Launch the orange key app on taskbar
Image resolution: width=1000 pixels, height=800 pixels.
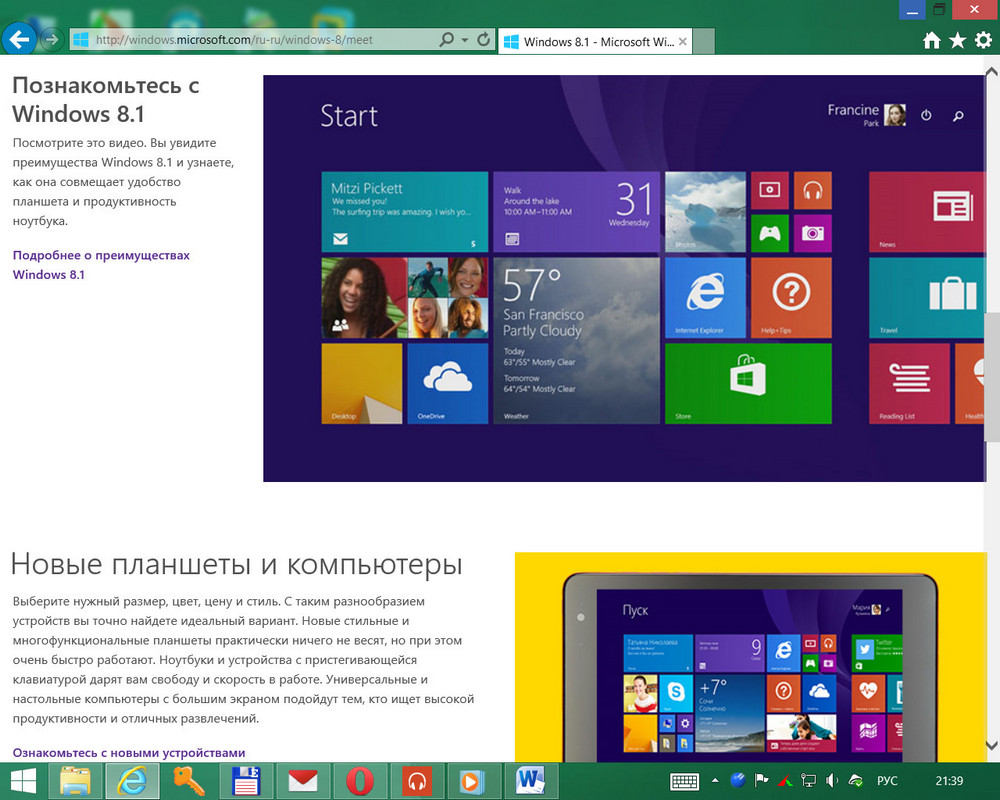[x=189, y=781]
